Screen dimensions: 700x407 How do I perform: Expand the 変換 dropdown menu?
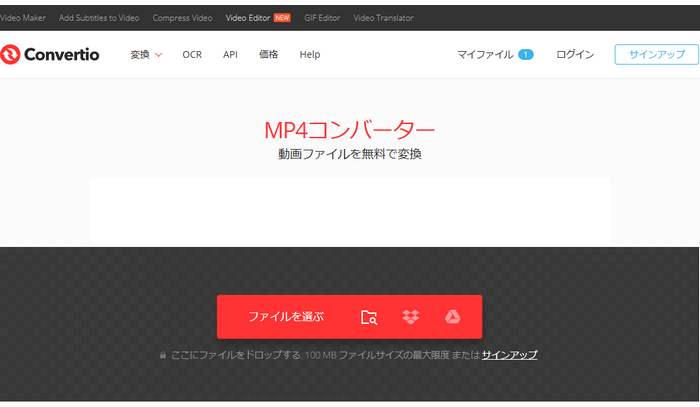pos(145,55)
